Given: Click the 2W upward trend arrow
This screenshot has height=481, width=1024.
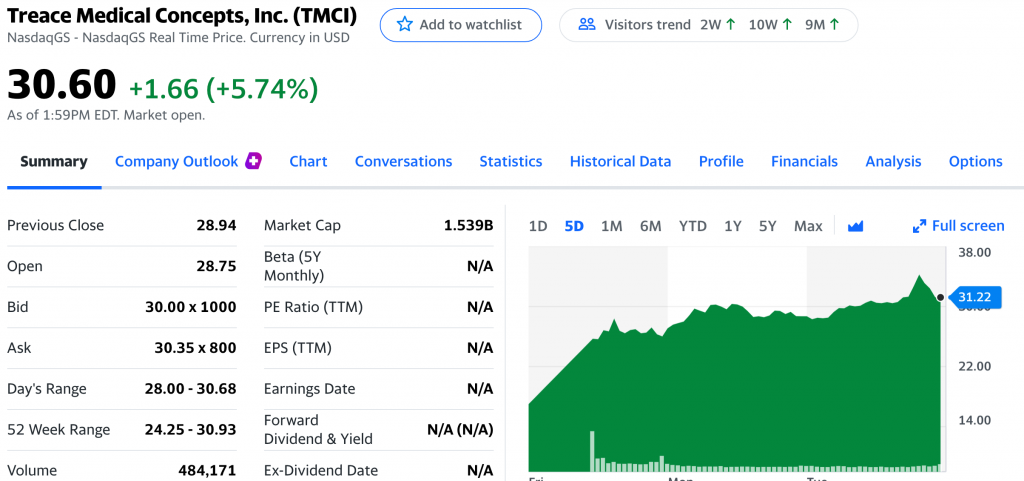Looking at the screenshot, I should 730,25.
